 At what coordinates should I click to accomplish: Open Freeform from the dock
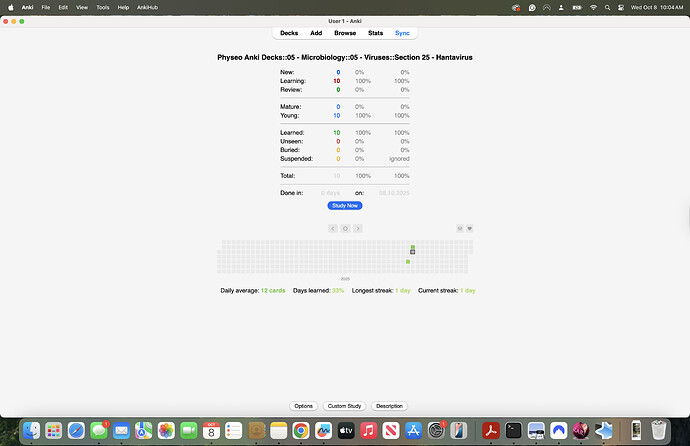pos(323,431)
